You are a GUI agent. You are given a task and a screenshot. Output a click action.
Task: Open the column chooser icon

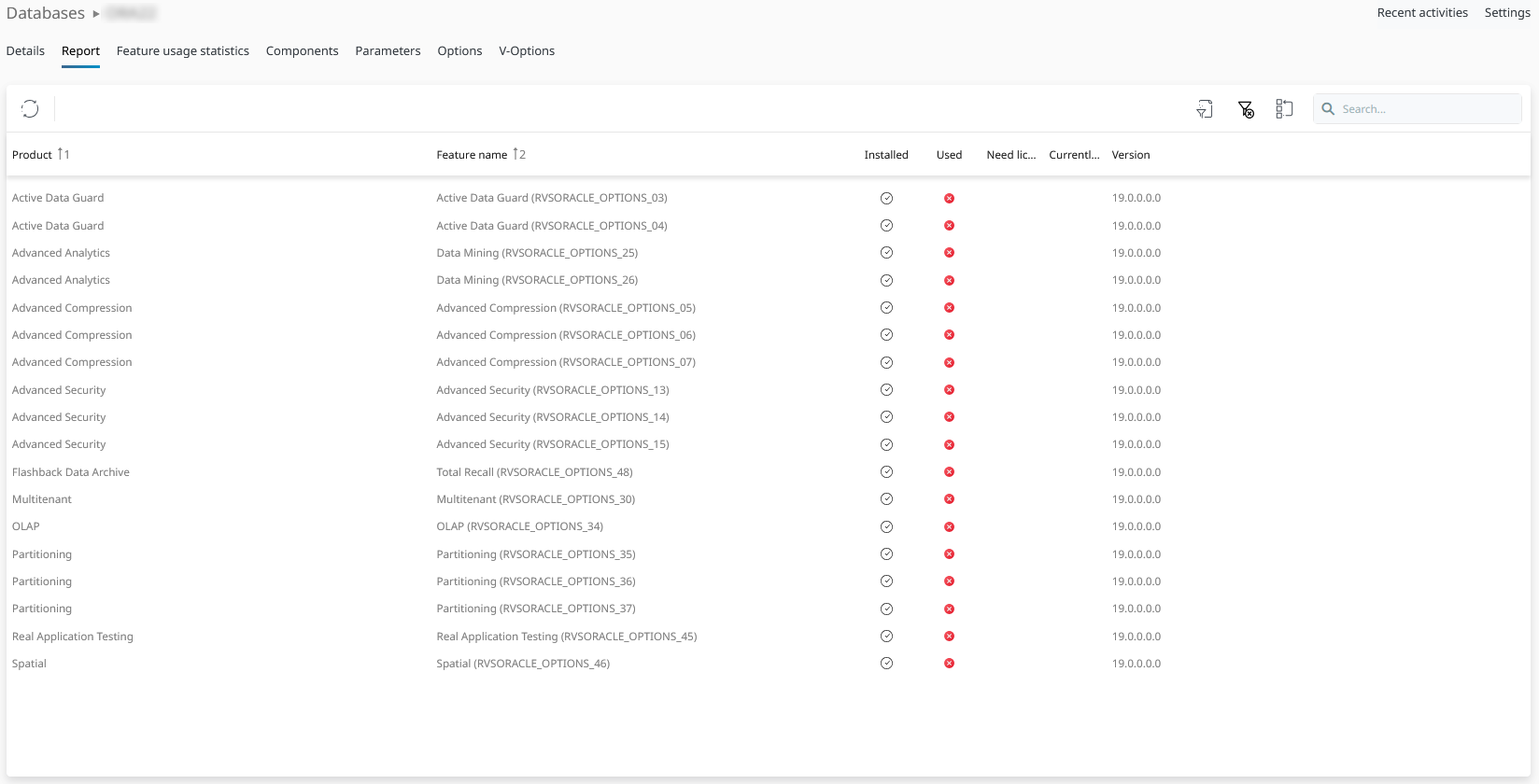(1284, 109)
